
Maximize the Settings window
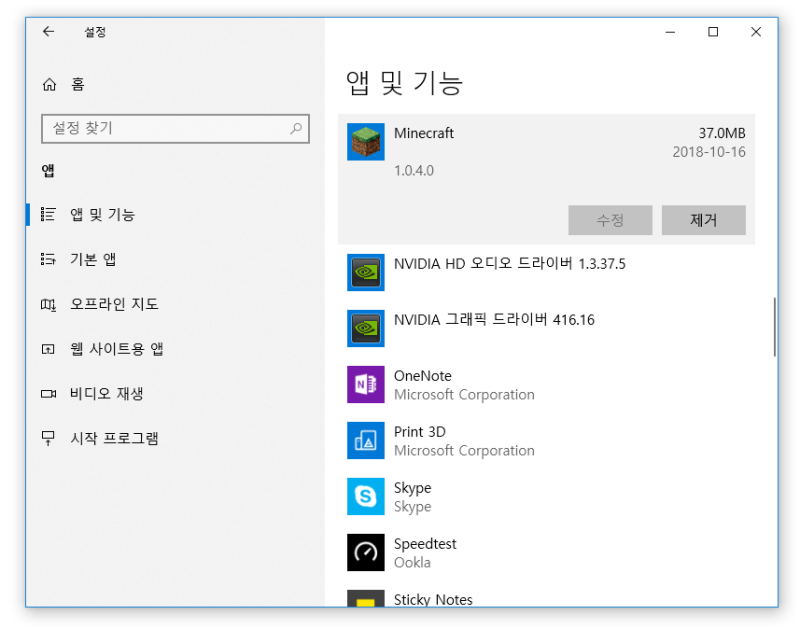pos(713,32)
